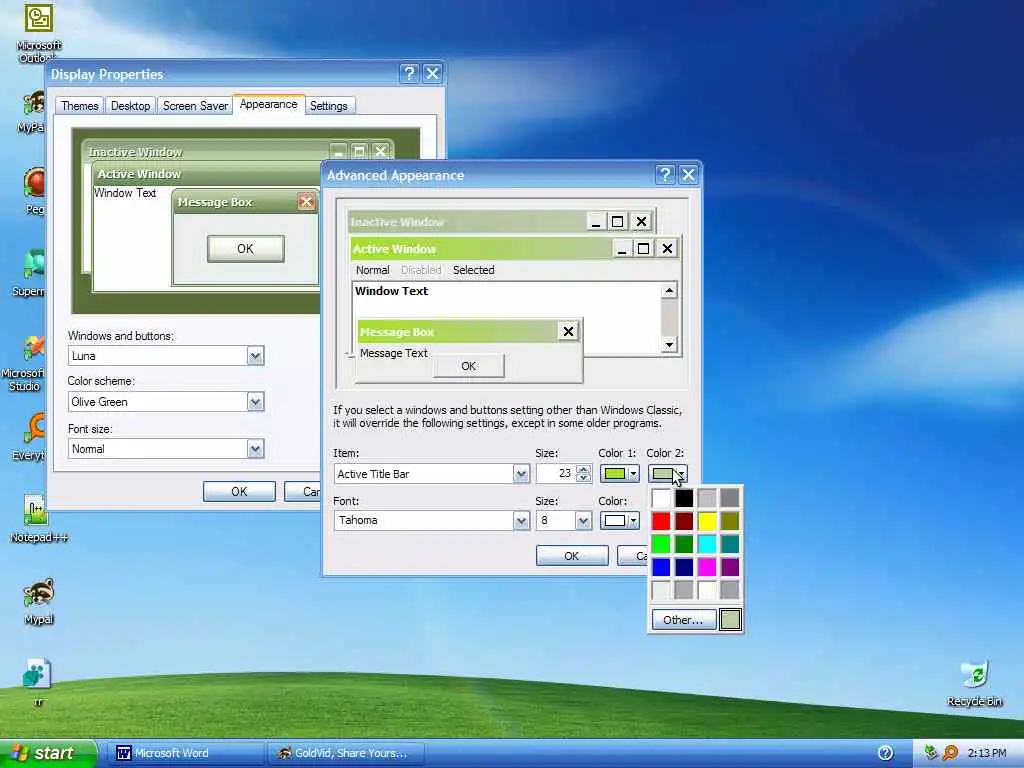This screenshot has width=1024, height=768.
Task: Click the Color 2 dropdown button
Action: point(667,473)
